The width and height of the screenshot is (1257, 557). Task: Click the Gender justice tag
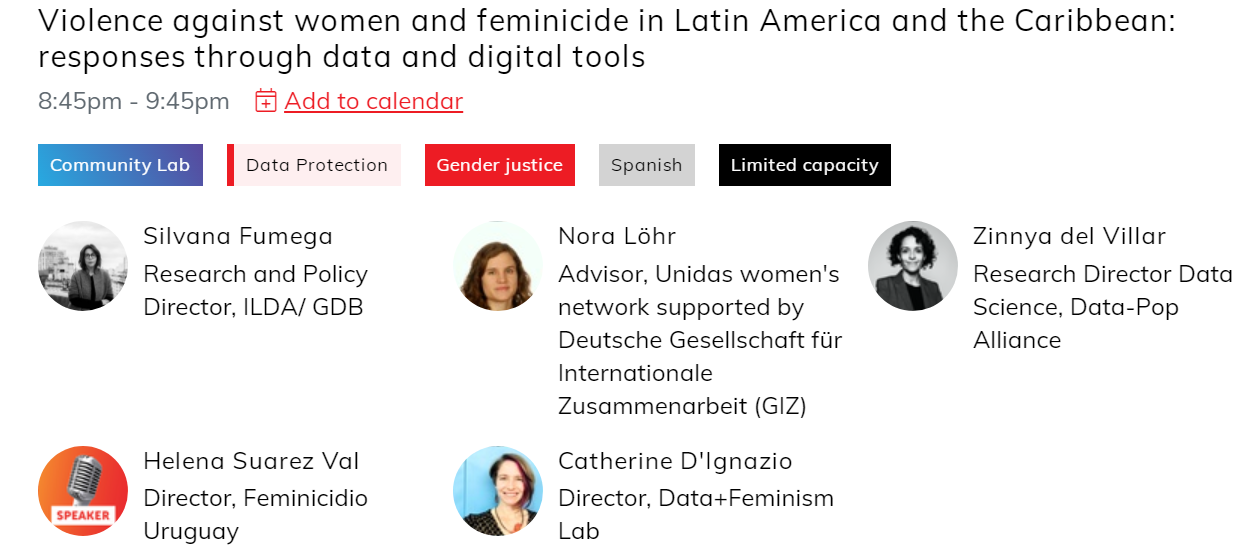tap(500, 165)
